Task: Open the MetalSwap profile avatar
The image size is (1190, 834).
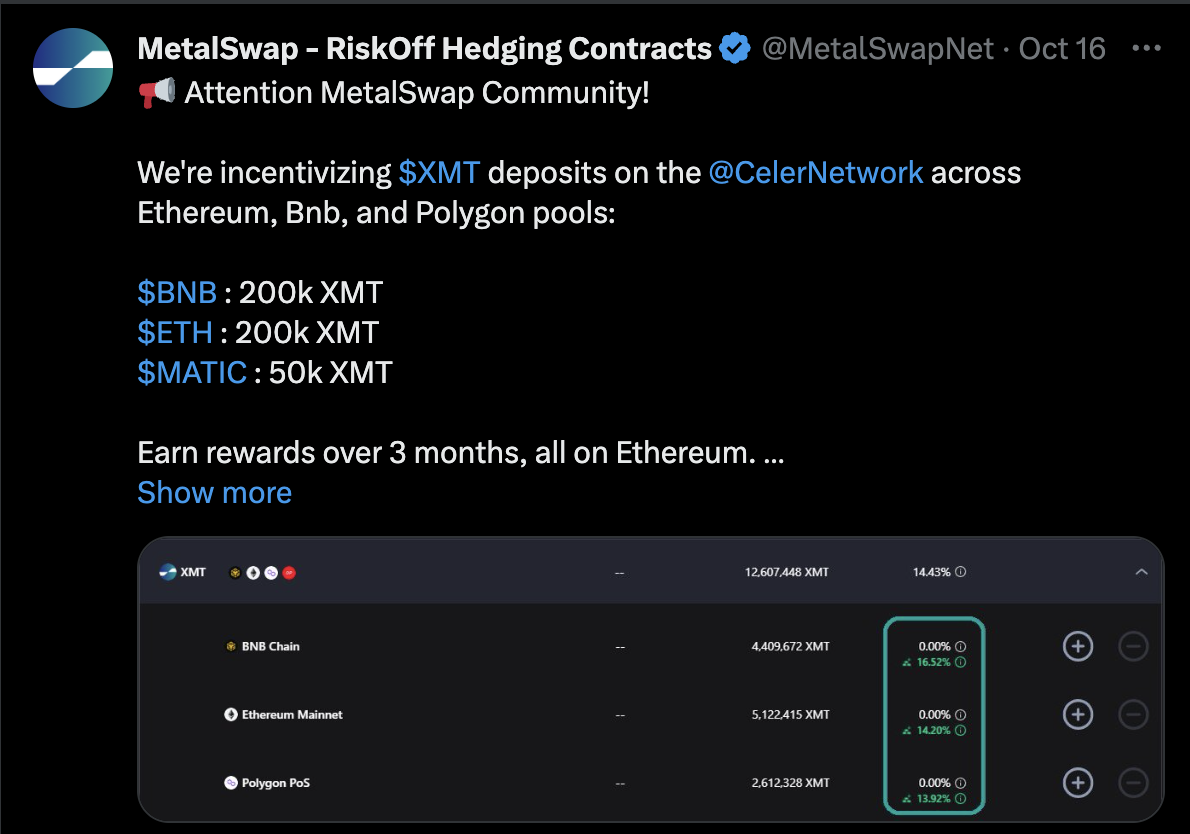Action: click(73, 68)
